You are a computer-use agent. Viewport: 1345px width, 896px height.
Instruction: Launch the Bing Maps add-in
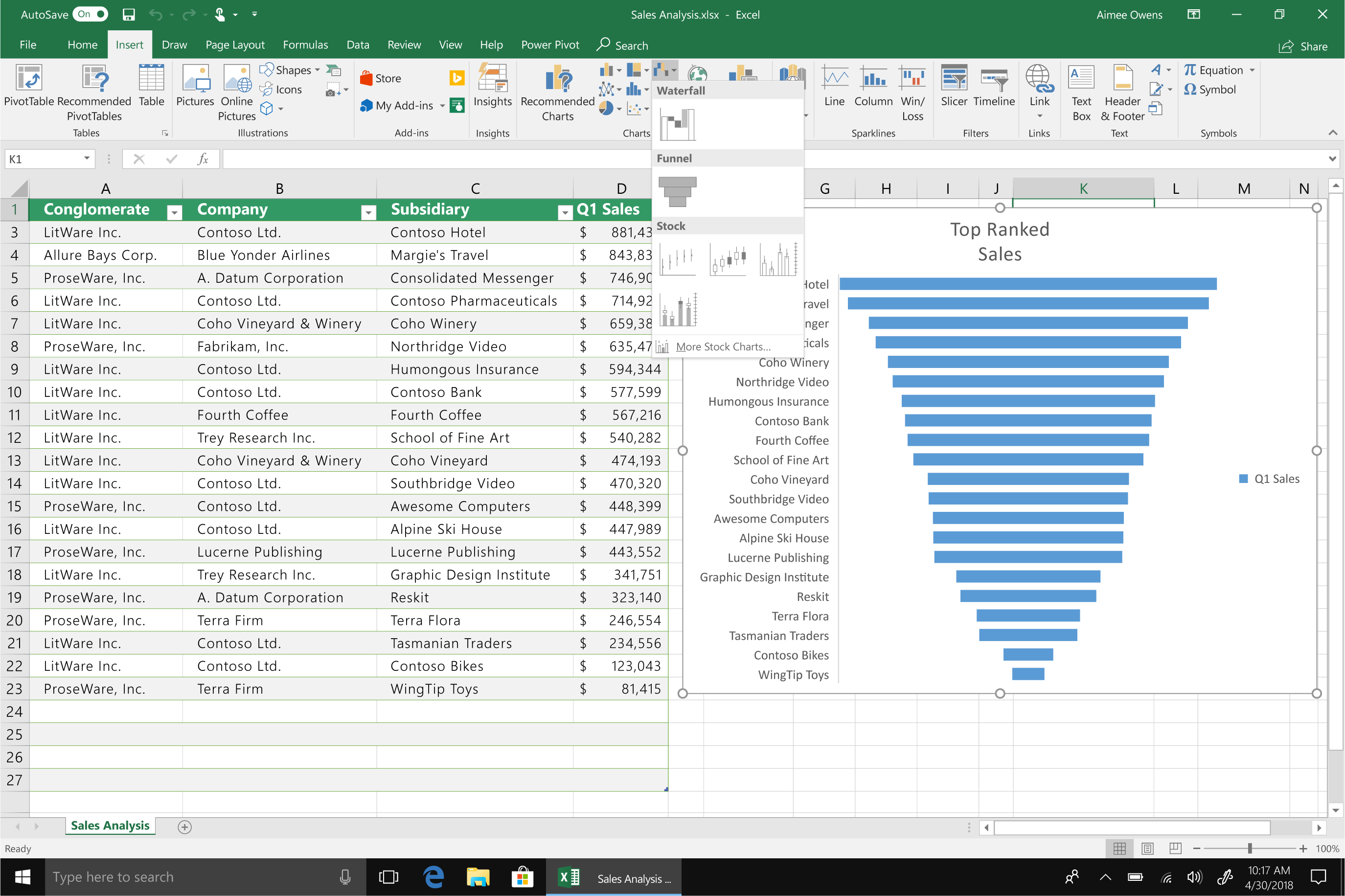click(x=457, y=78)
